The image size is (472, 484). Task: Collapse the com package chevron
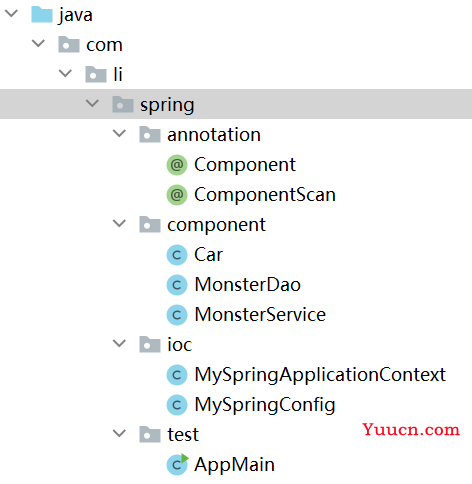pos(38,43)
